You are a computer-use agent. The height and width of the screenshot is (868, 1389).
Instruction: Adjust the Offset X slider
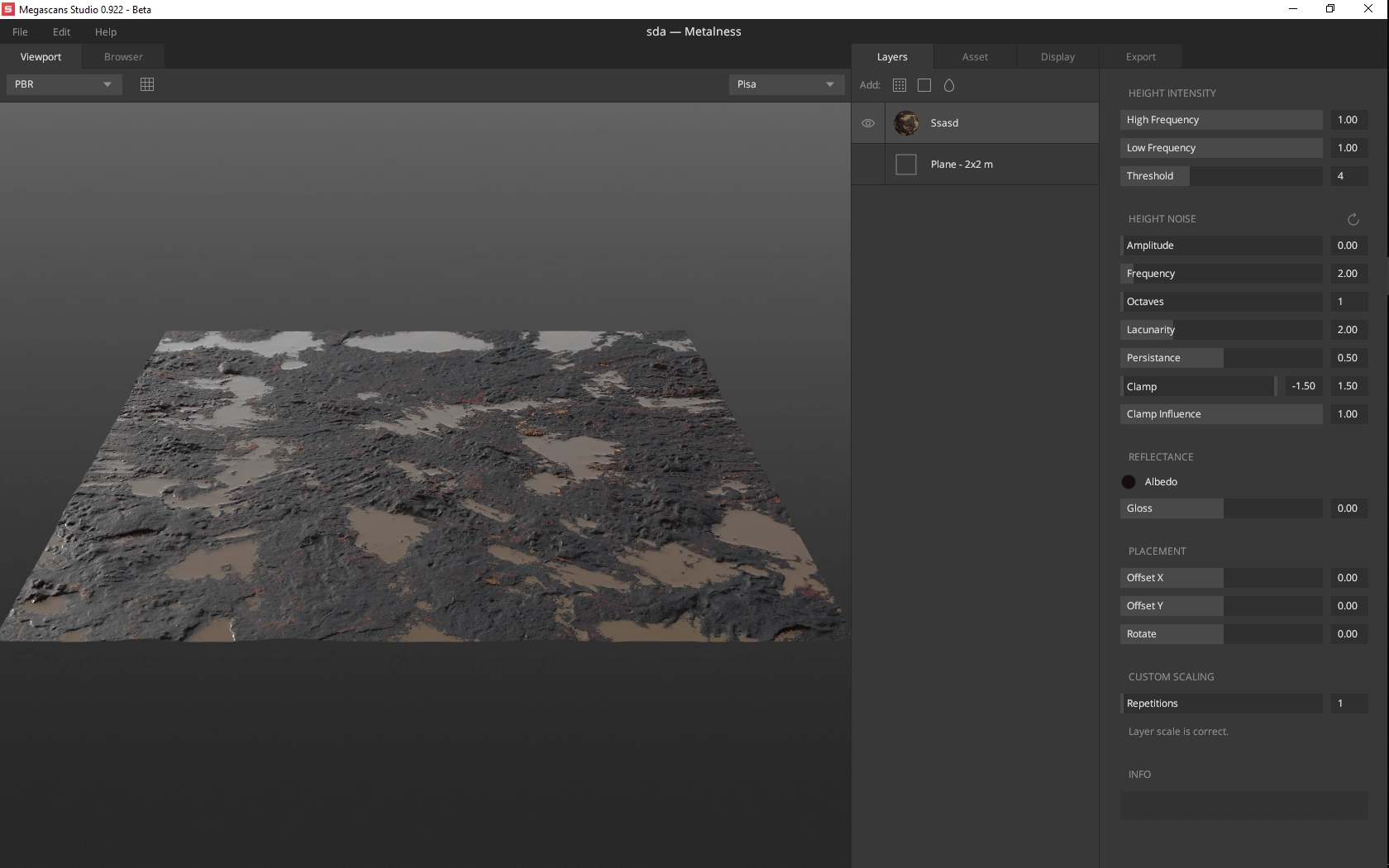[x=1221, y=578]
